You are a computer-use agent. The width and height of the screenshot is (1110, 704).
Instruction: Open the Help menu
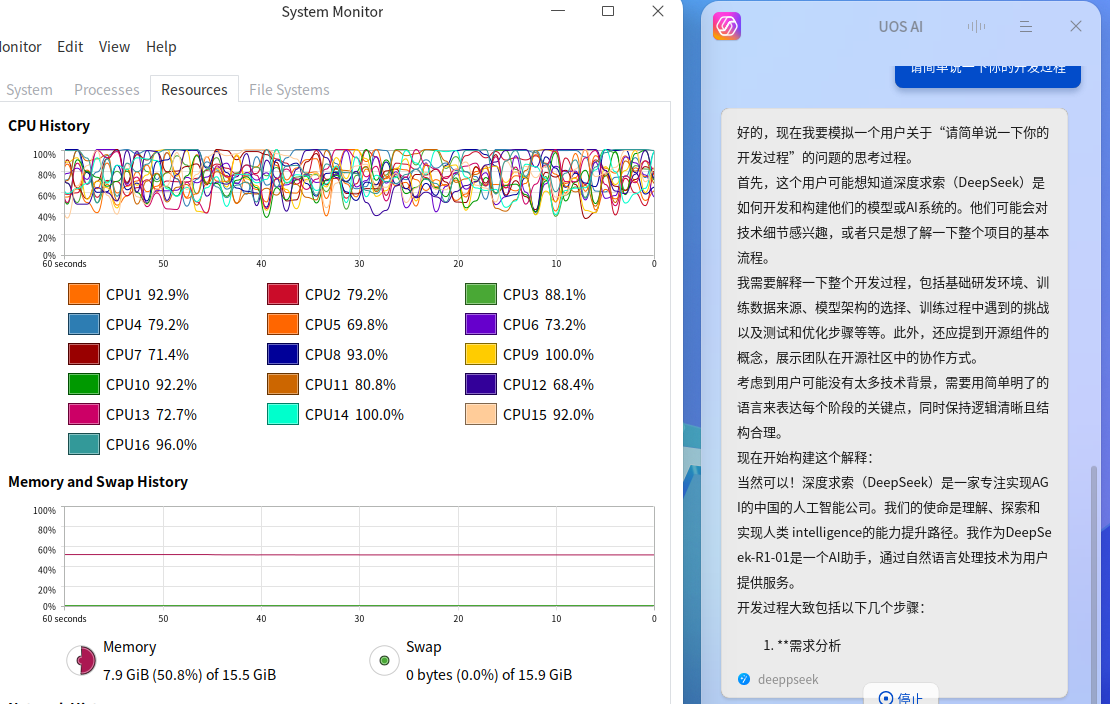[x=161, y=47]
